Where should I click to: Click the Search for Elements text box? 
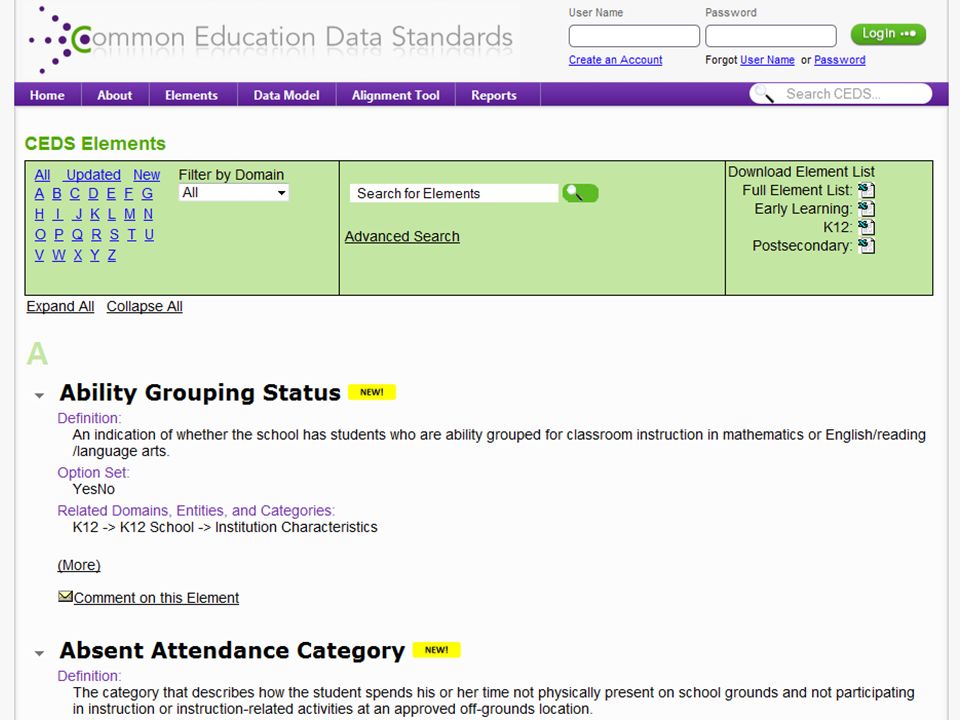click(x=454, y=193)
